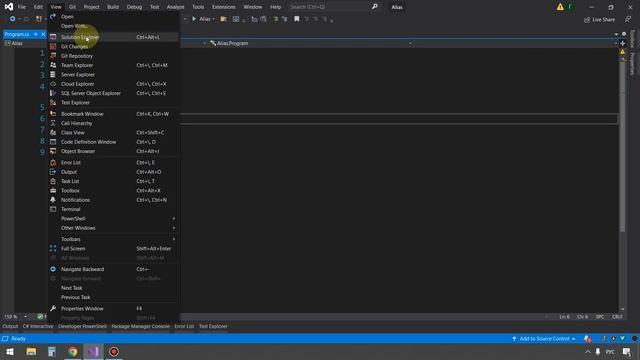Switch to the C# Interactive tab
Image resolution: width=640 pixels, height=360 pixels.
click(38, 327)
